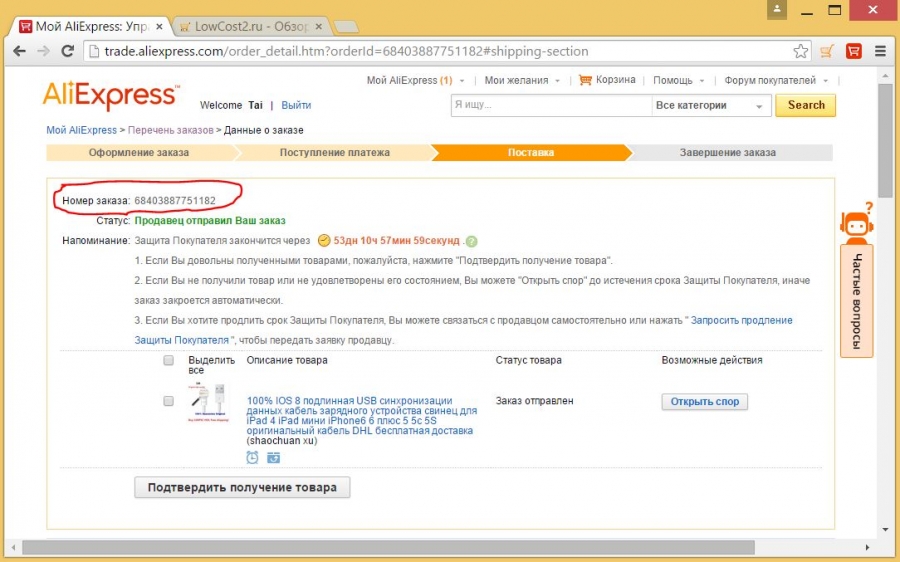
Task: Close the LowCost2.ru browser tab
Action: point(319,26)
